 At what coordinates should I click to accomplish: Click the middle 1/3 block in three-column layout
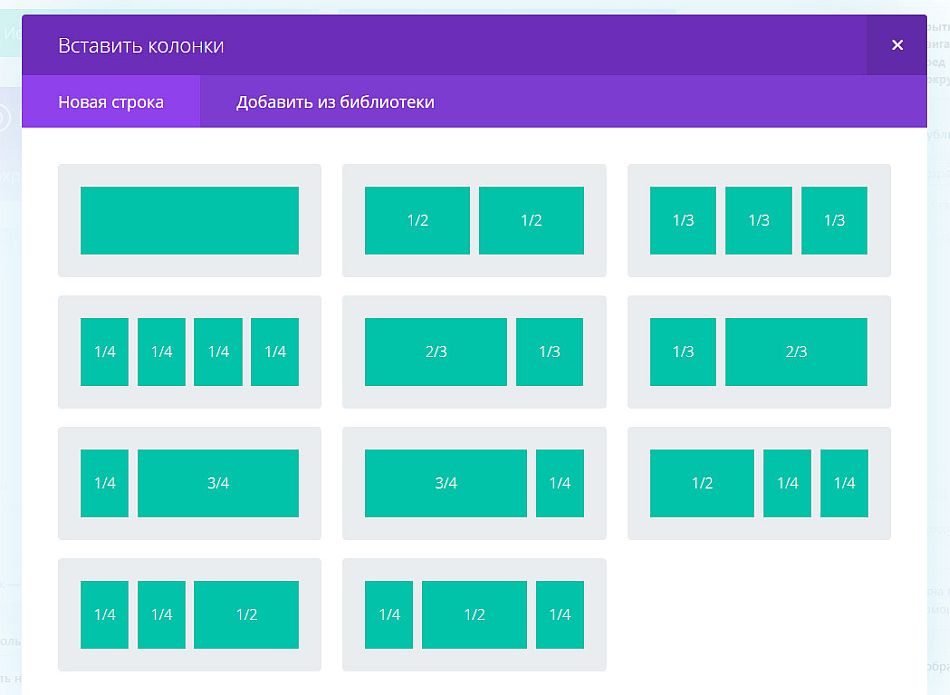tap(759, 220)
